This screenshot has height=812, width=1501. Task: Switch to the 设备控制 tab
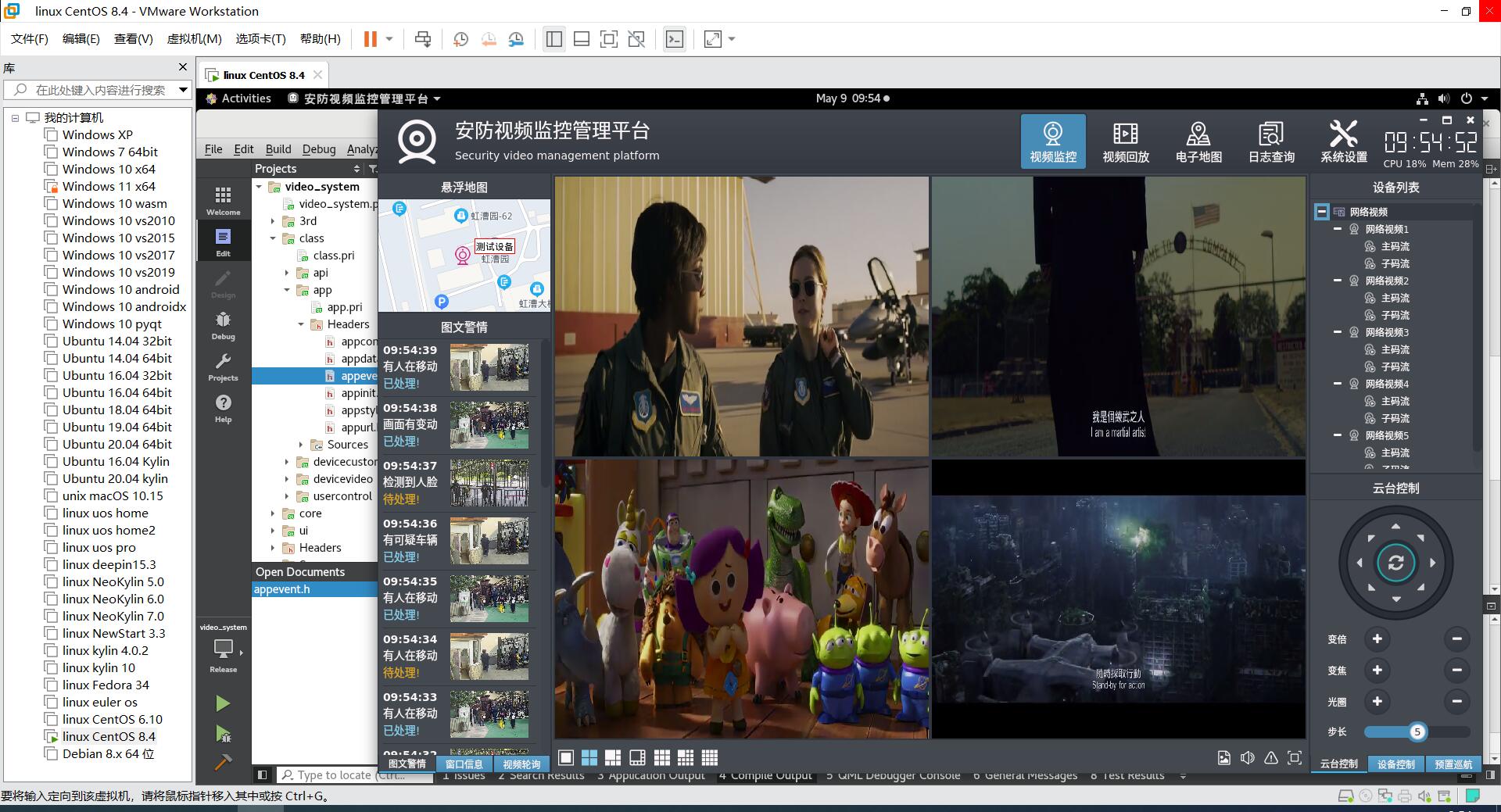[x=1395, y=764]
